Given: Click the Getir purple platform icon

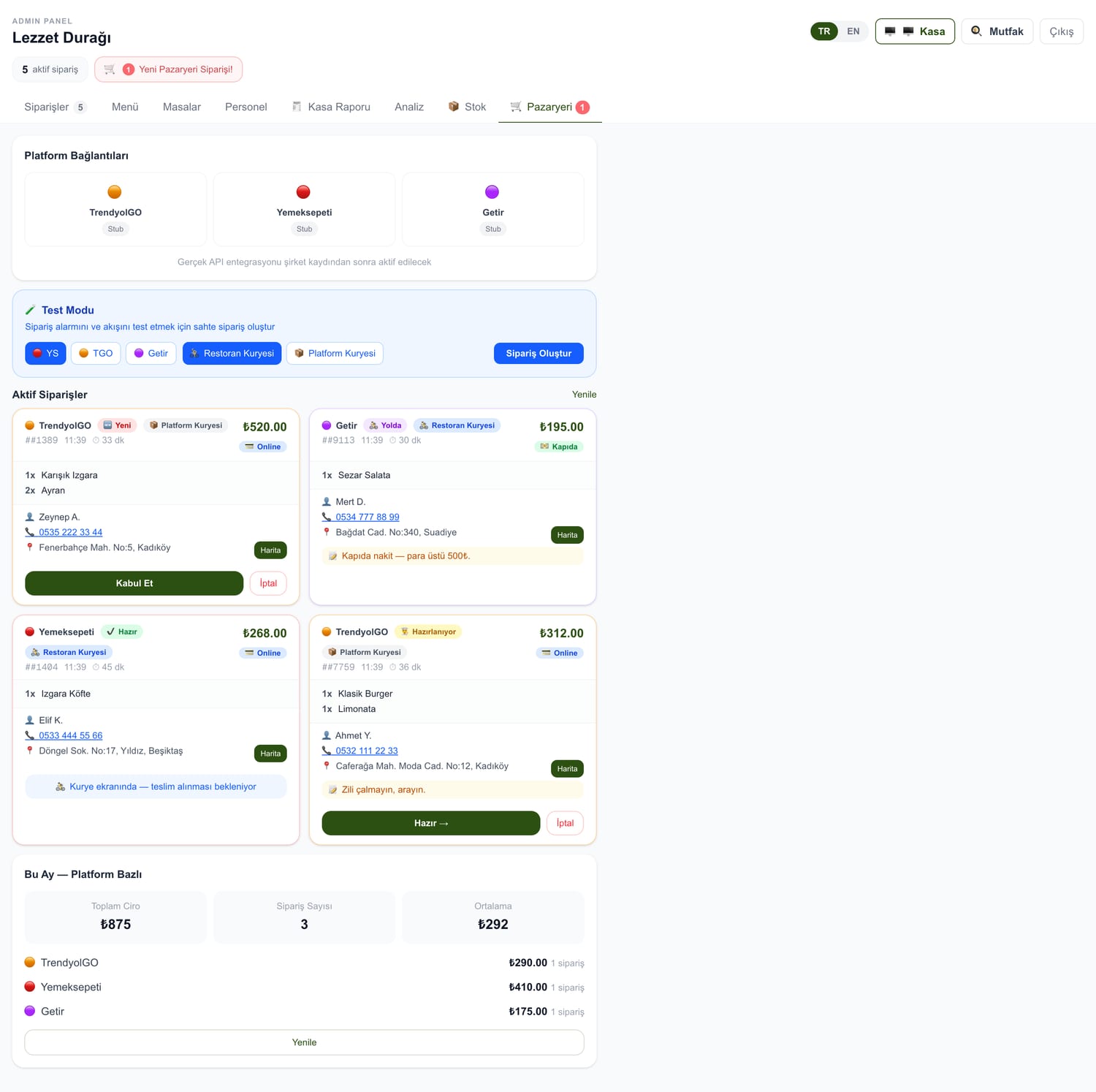Looking at the screenshot, I should coord(492,192).
